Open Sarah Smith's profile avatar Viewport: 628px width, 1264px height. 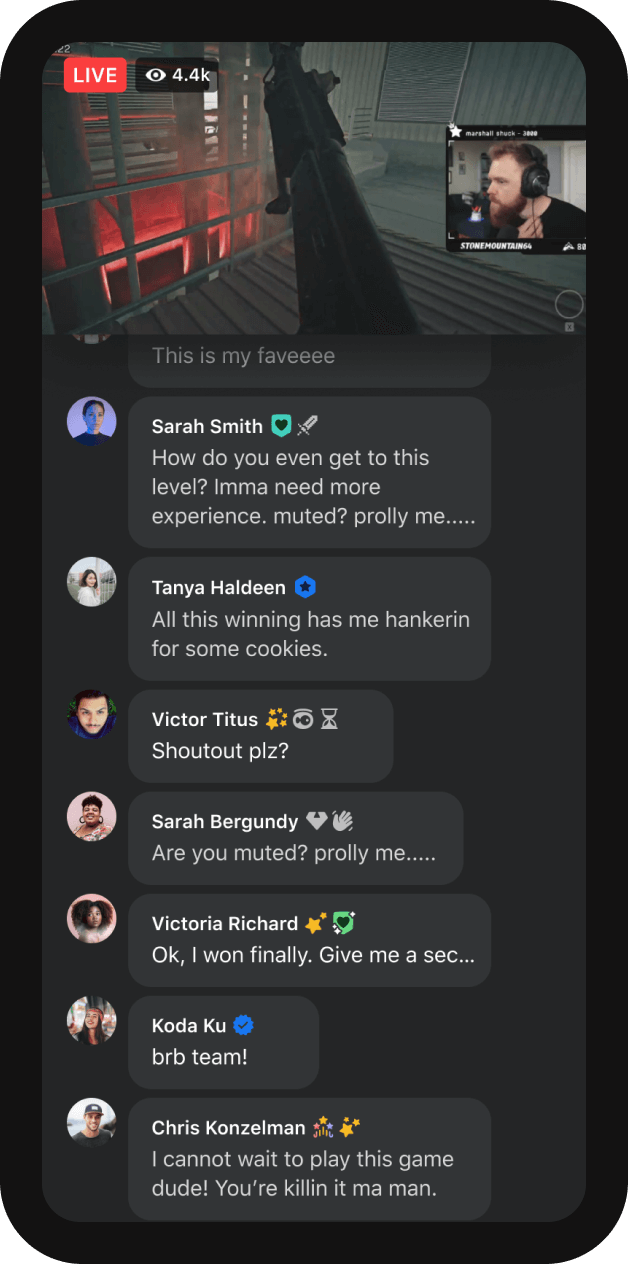point(92,421)
